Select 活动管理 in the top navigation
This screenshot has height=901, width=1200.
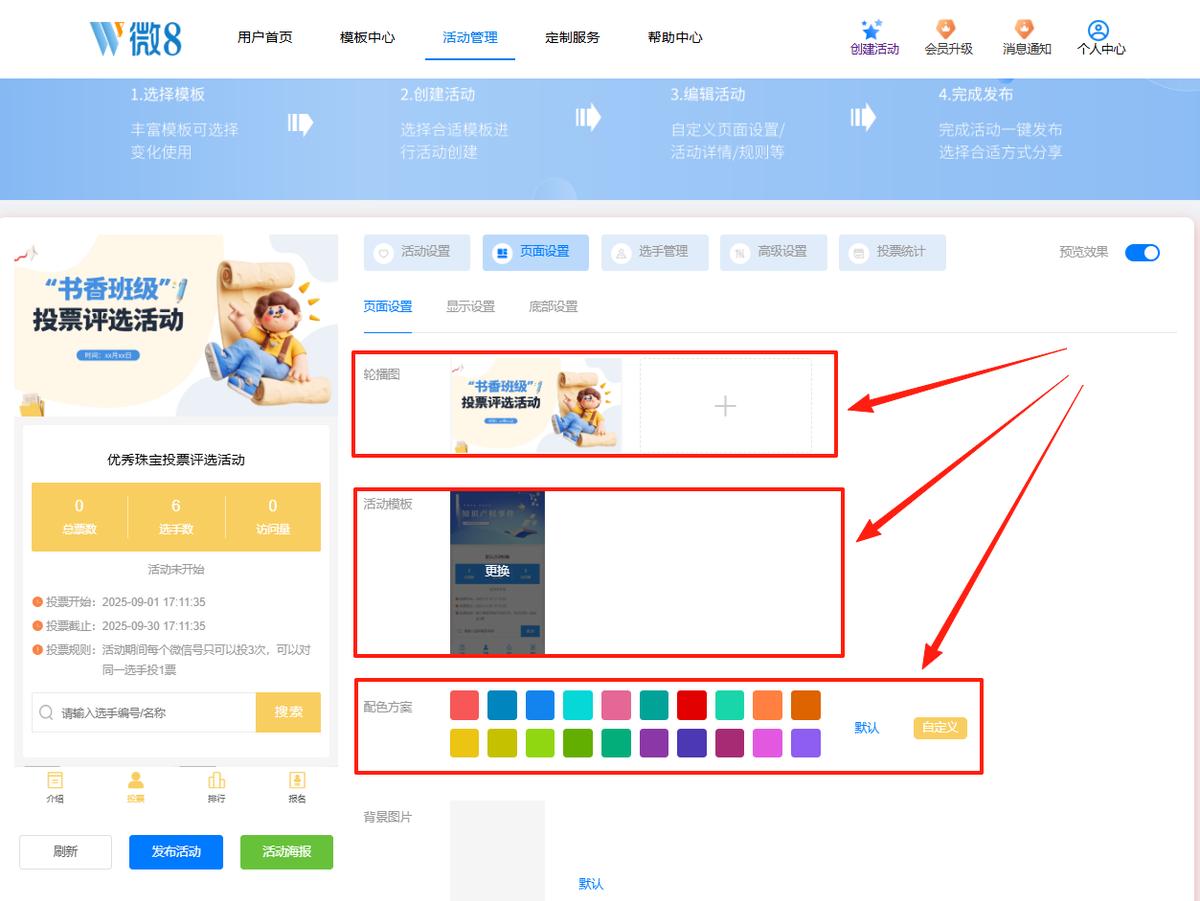[470, 38]
